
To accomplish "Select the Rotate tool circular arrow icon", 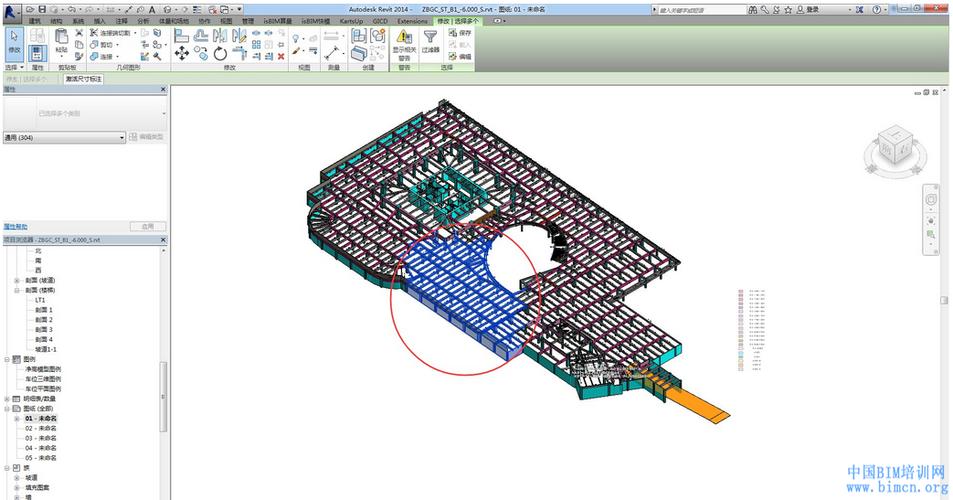I will pos(220,53).
